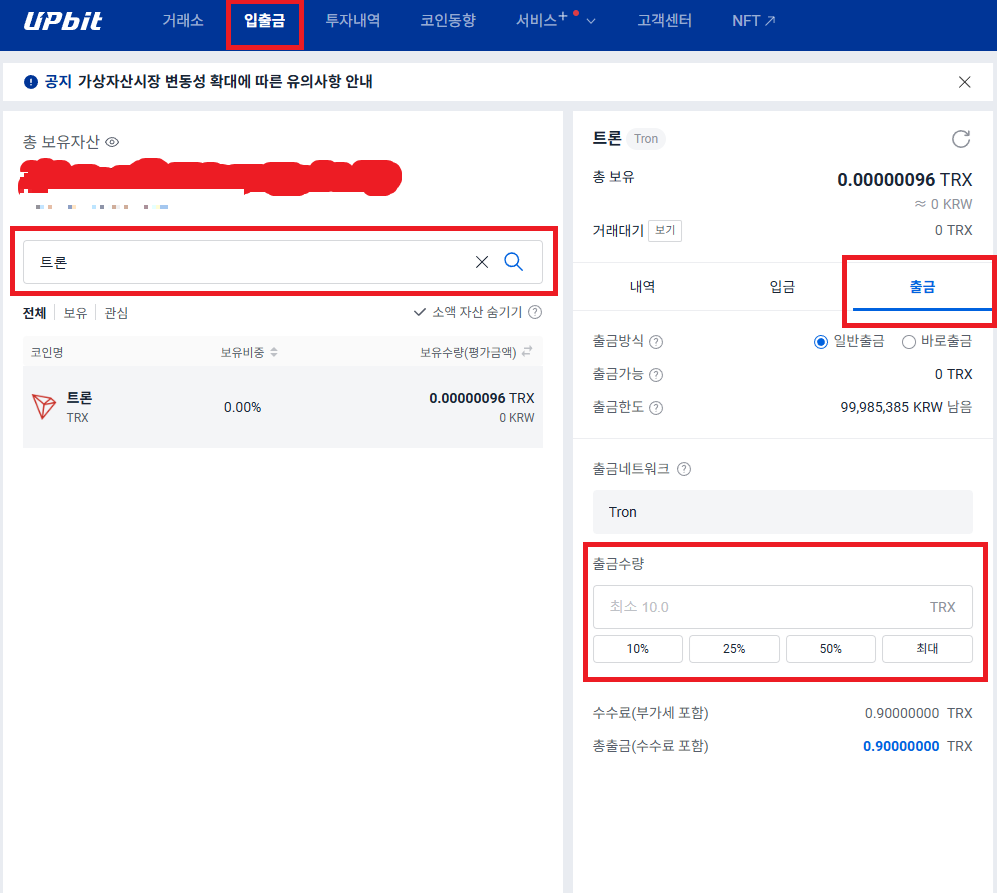Select the 전체 coin filter
Screen dimensions: 997x893
[x=34, y=313]
